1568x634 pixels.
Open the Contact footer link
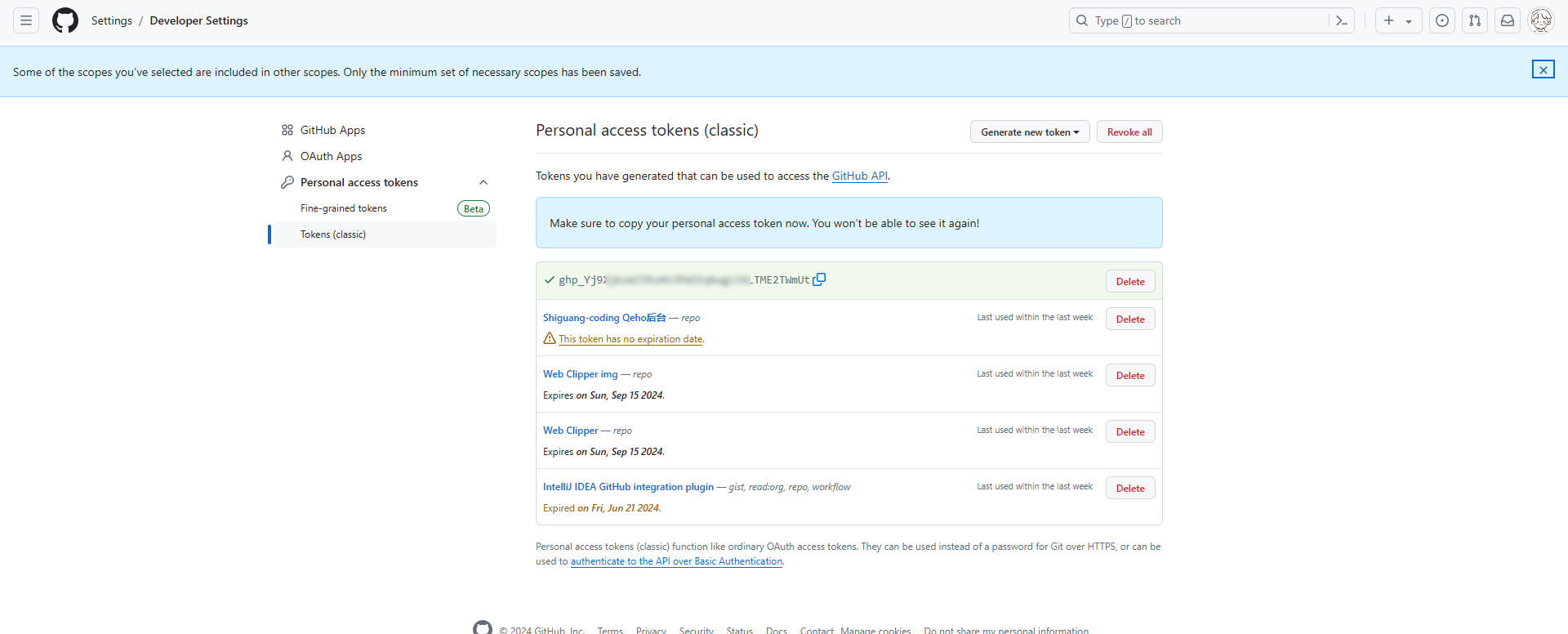[x=817, y=631]
